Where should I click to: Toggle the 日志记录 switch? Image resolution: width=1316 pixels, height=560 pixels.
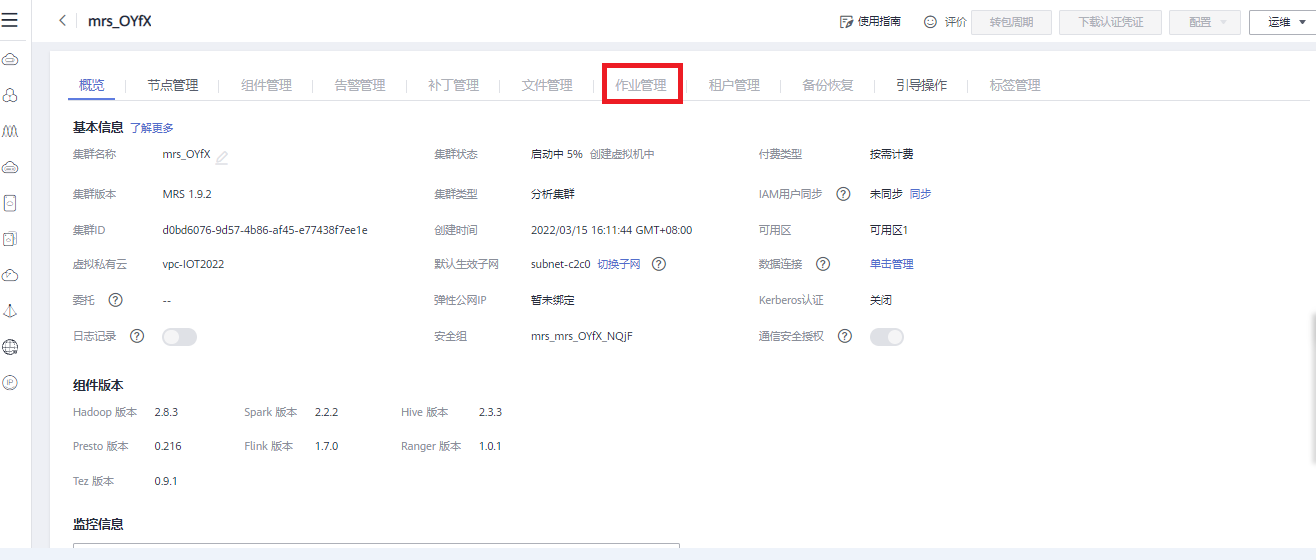coord(180,337)
